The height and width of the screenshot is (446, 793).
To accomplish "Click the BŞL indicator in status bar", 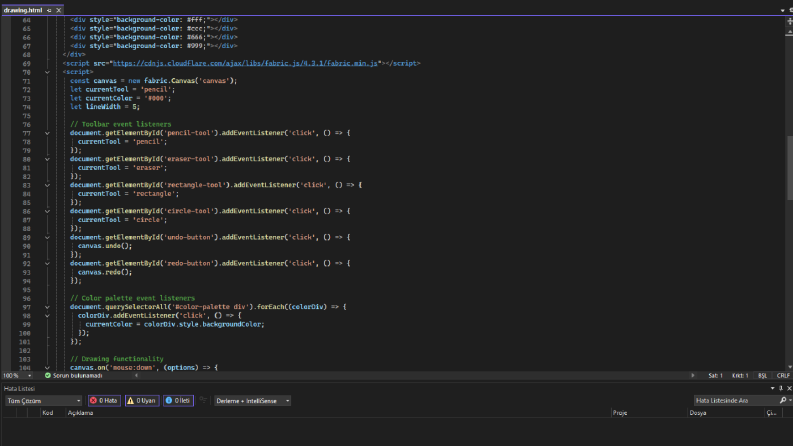I will coord(762,376).
